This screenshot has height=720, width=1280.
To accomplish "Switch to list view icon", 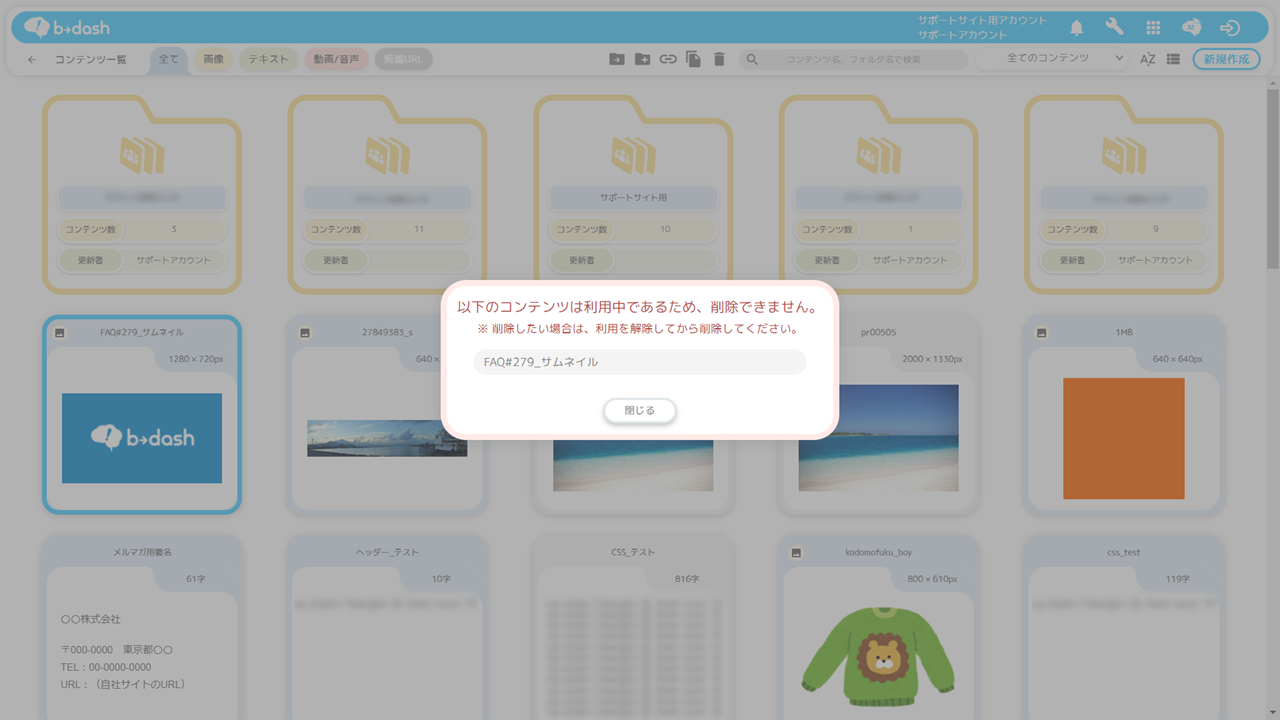I will 1173,59.
